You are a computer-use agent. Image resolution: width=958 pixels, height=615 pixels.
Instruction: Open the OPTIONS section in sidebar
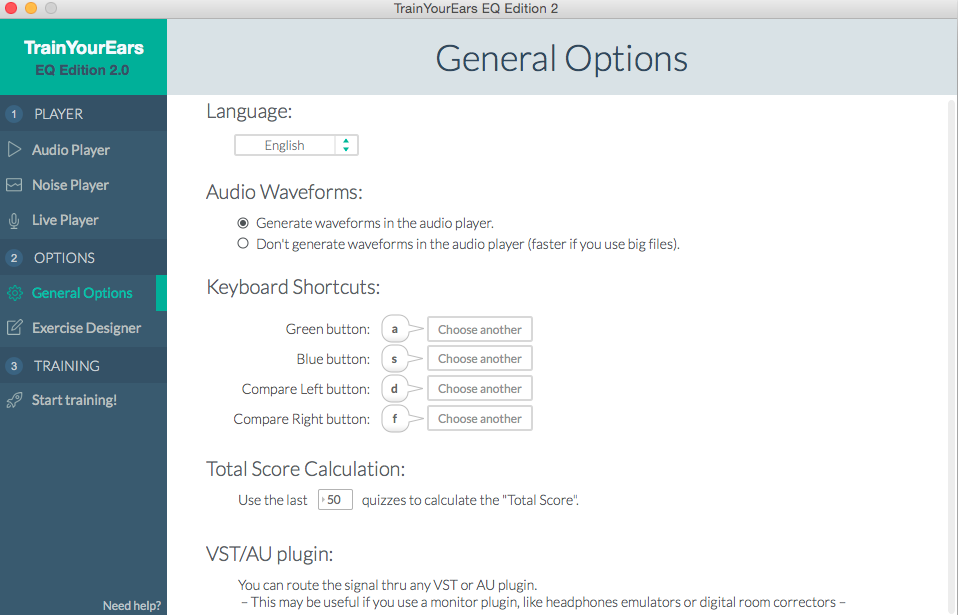tap(64, 258)
